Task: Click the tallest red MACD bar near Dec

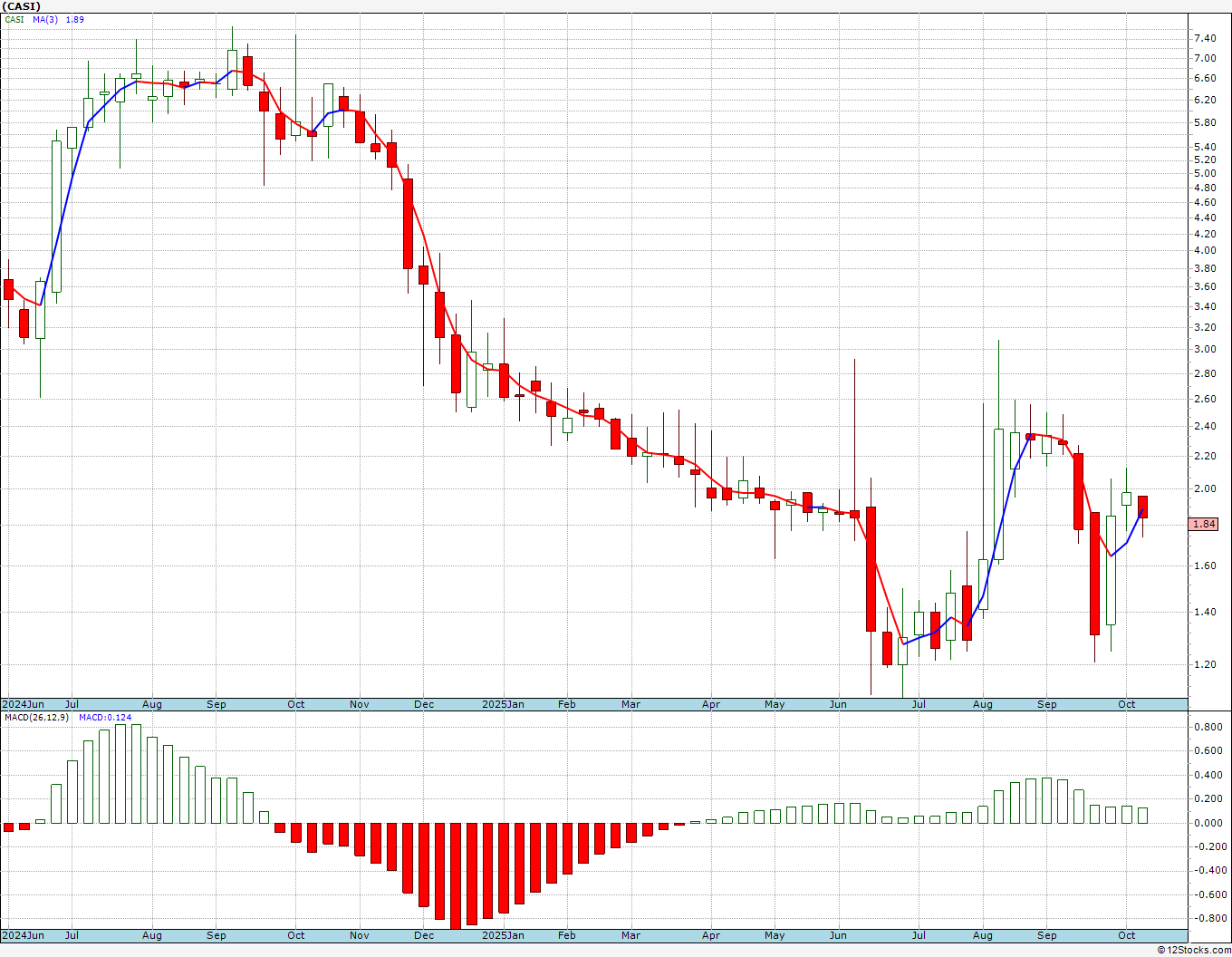Action: pos(456,875)
